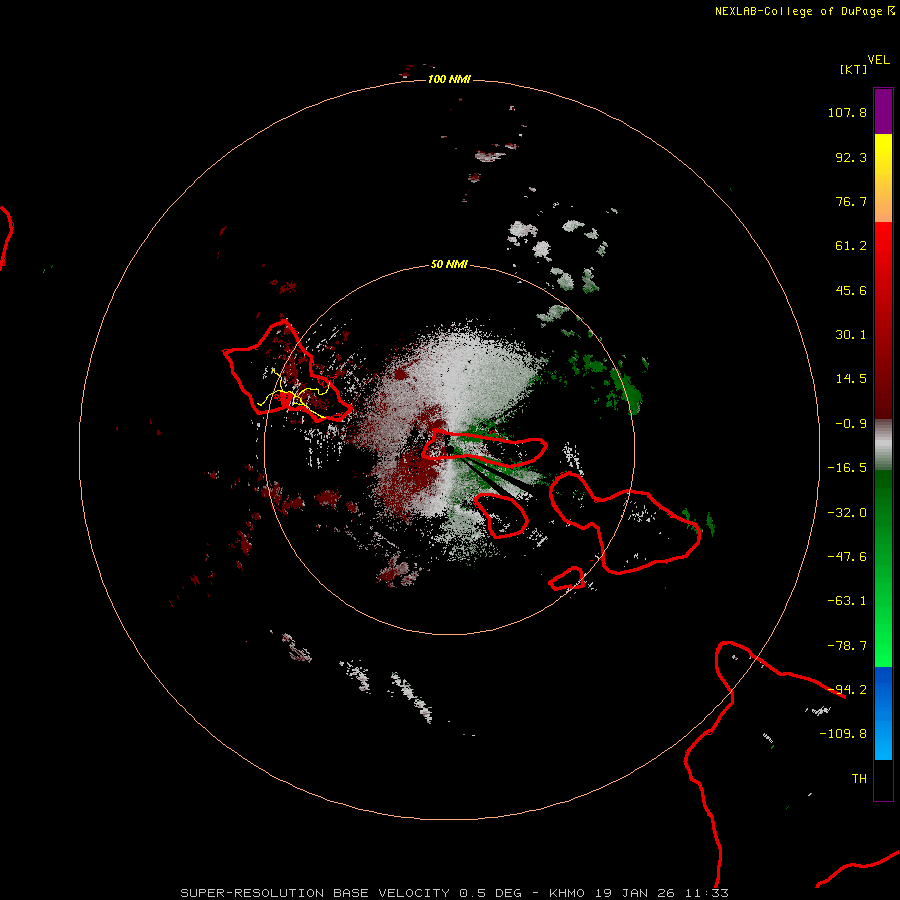Click the -32.0 scale value
Image resolution: width=900 pixels, height=900 pixels.
[x=847, y=513]
